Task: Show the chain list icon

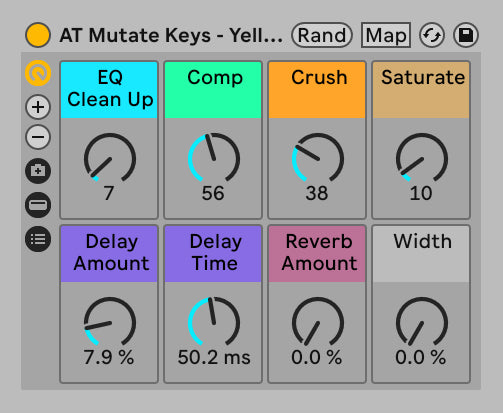Action: 38,239
